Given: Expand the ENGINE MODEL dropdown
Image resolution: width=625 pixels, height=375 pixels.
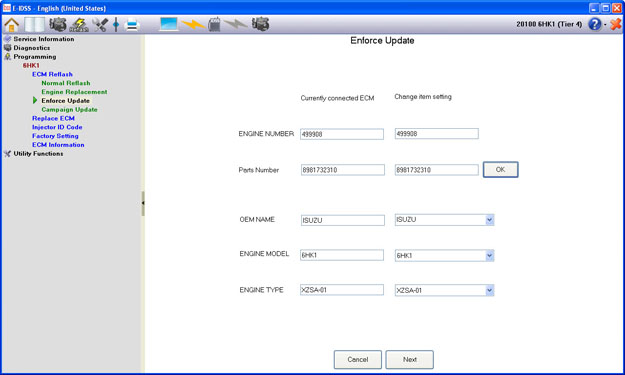Looking at the screenshot, I should coord(489,255).
